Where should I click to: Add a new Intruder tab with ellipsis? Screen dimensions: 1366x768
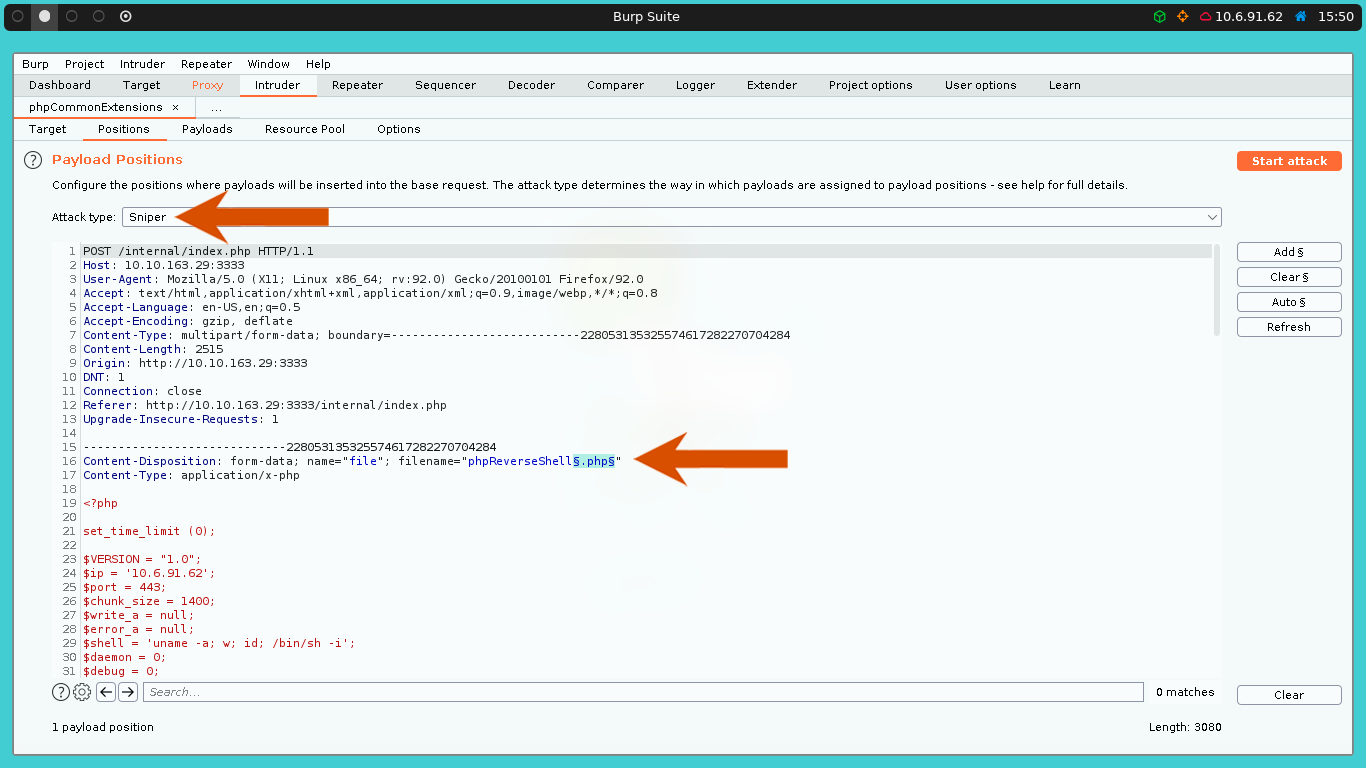(x=216, y=107)
